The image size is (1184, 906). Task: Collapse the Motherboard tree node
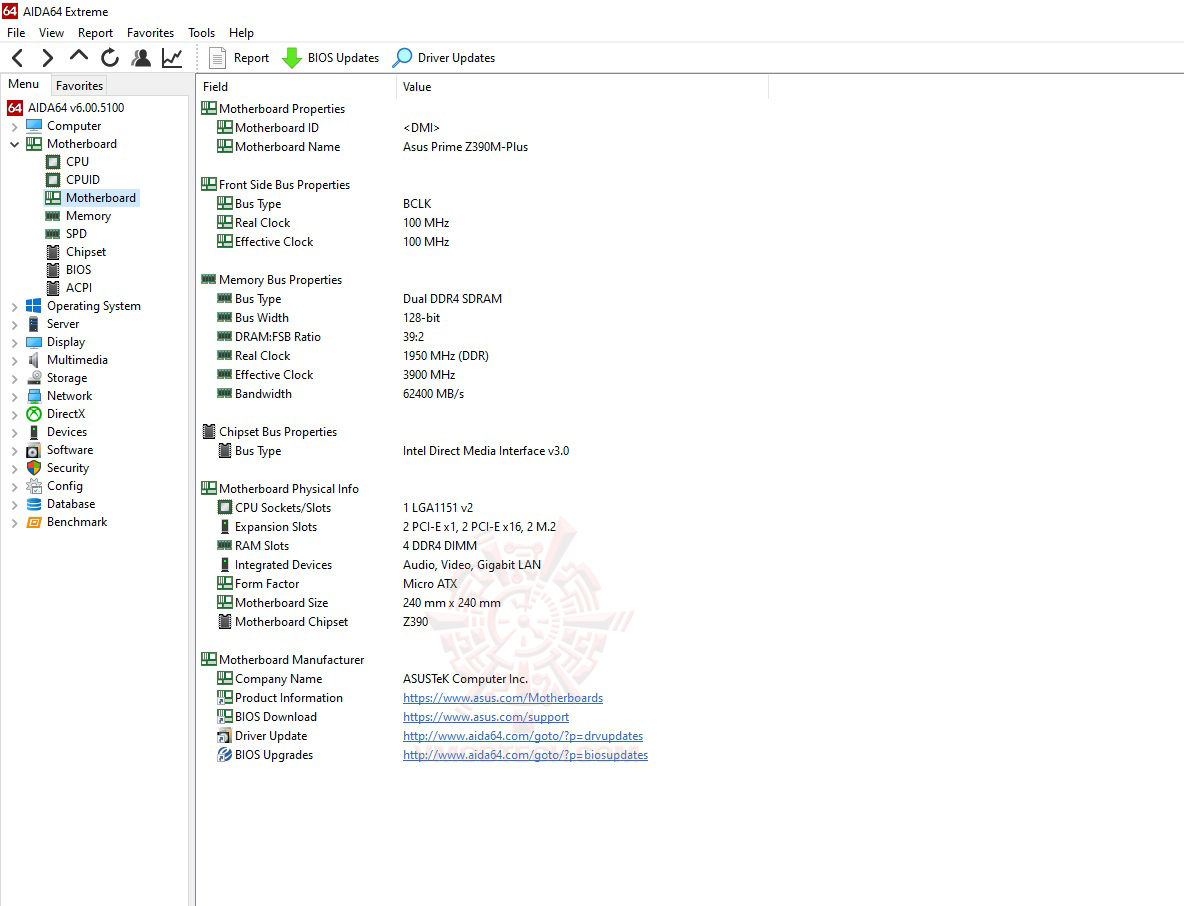point(14,143)
